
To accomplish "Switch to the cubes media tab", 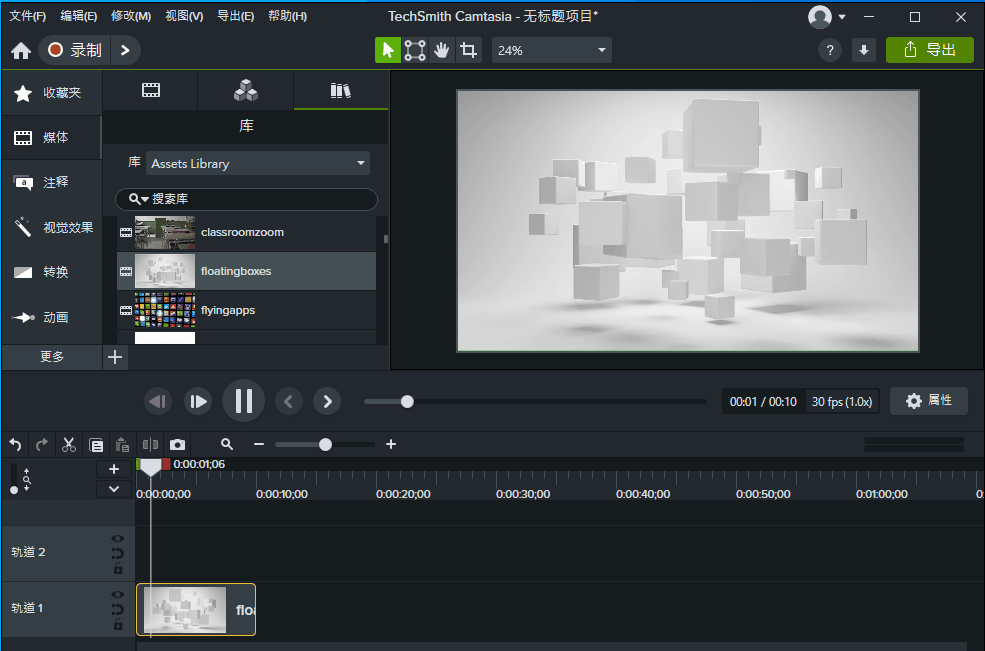I will tap(245, 91).
